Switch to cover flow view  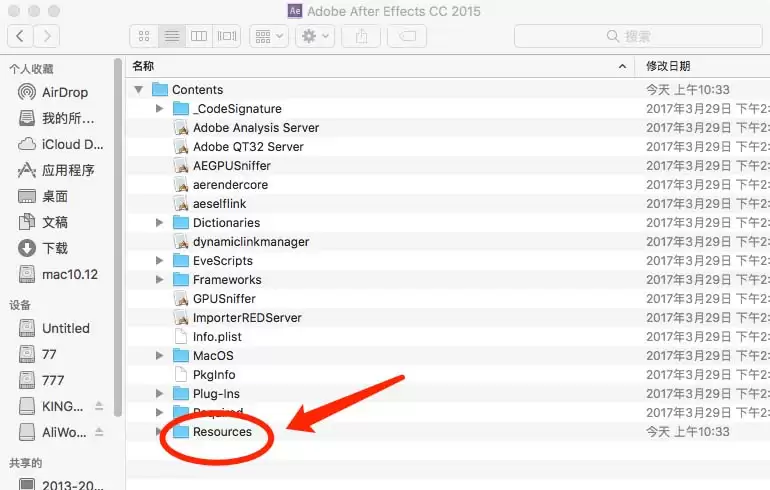(227, 36)
